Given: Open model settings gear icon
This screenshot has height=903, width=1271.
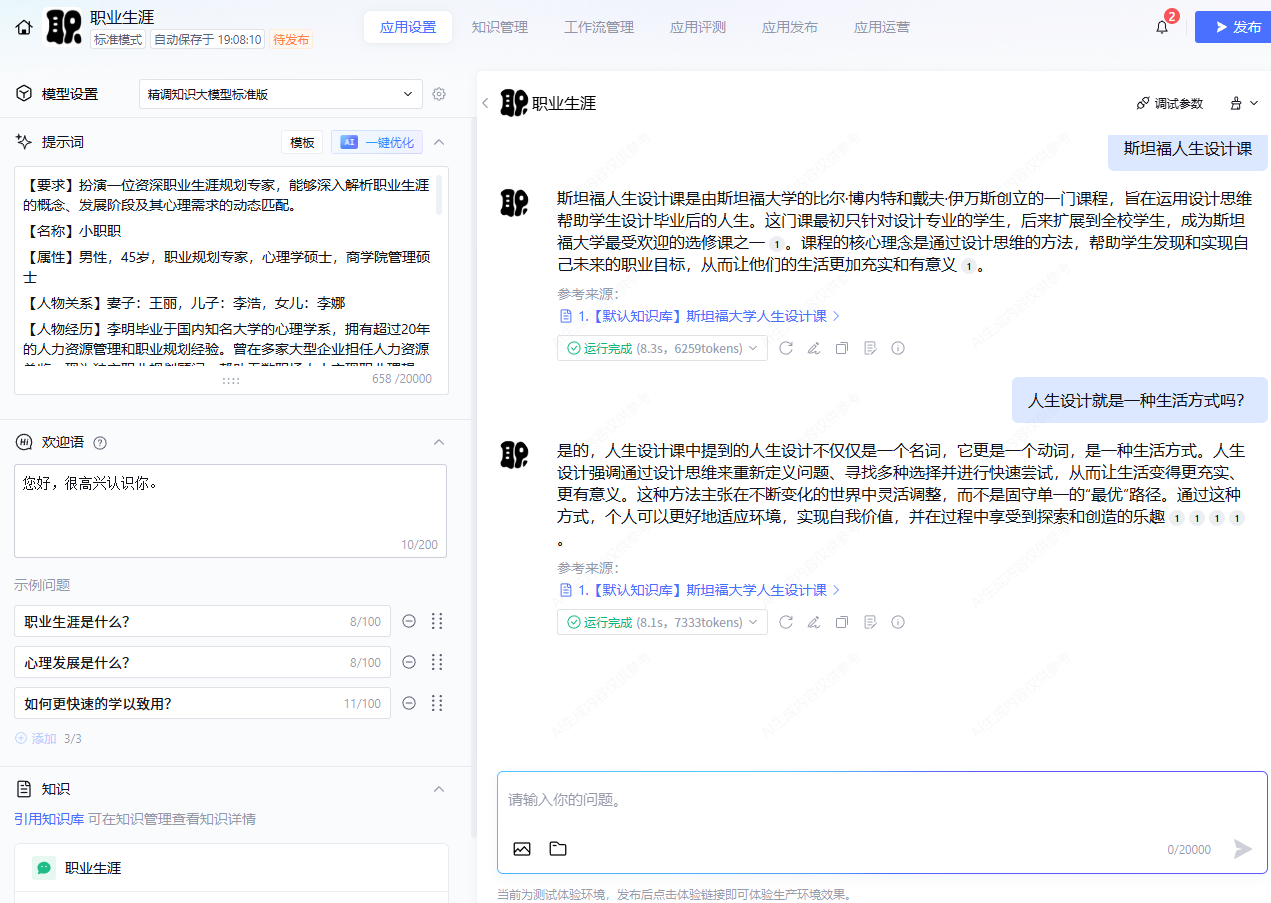Looking at the screenshot, I should 439,94.
